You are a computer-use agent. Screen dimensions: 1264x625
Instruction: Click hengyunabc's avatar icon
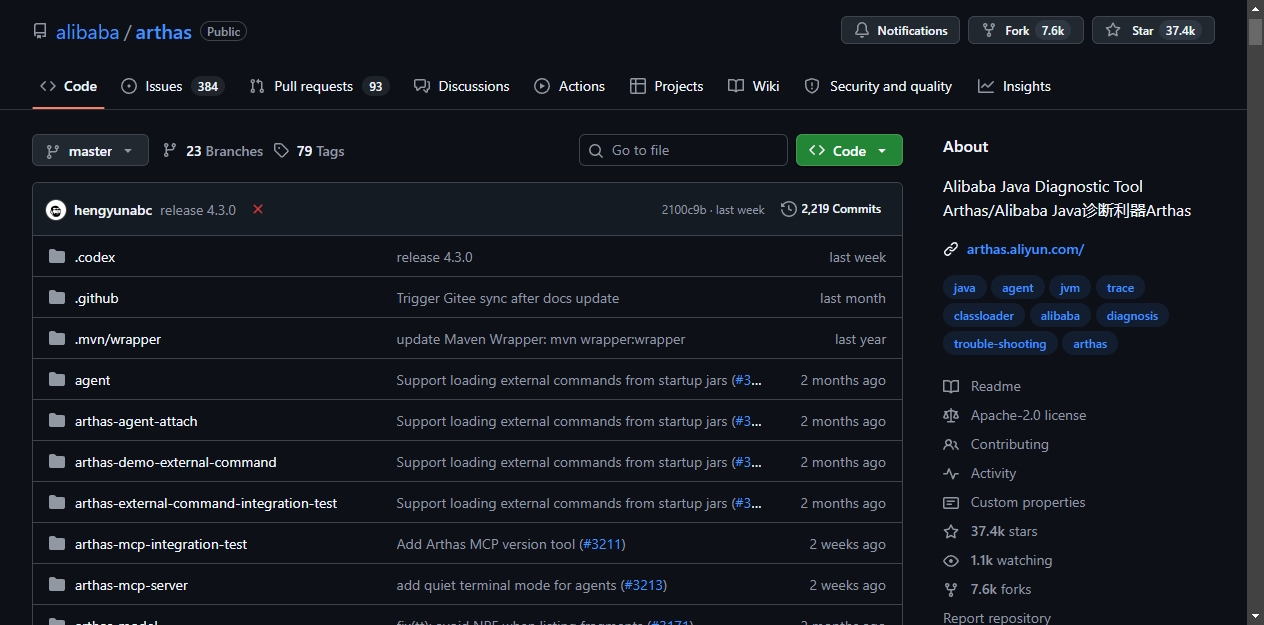tap(56, 210)
